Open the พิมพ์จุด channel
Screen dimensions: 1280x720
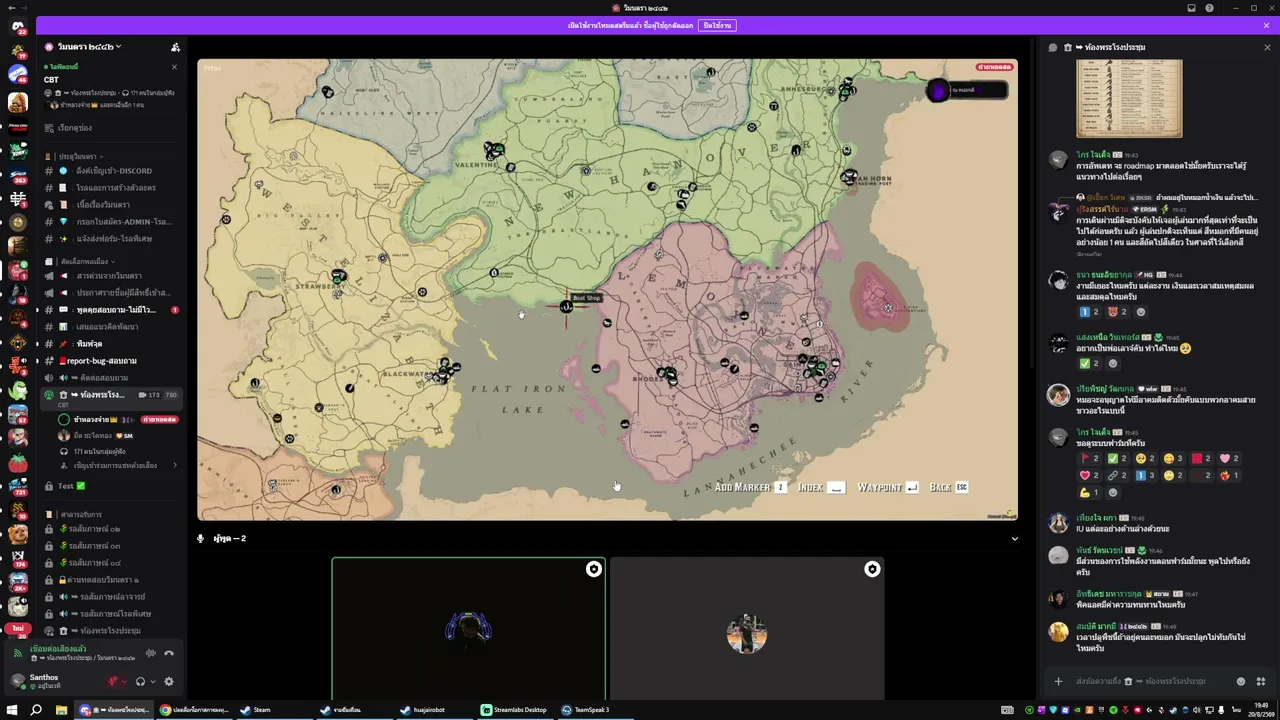coord(111,344)
